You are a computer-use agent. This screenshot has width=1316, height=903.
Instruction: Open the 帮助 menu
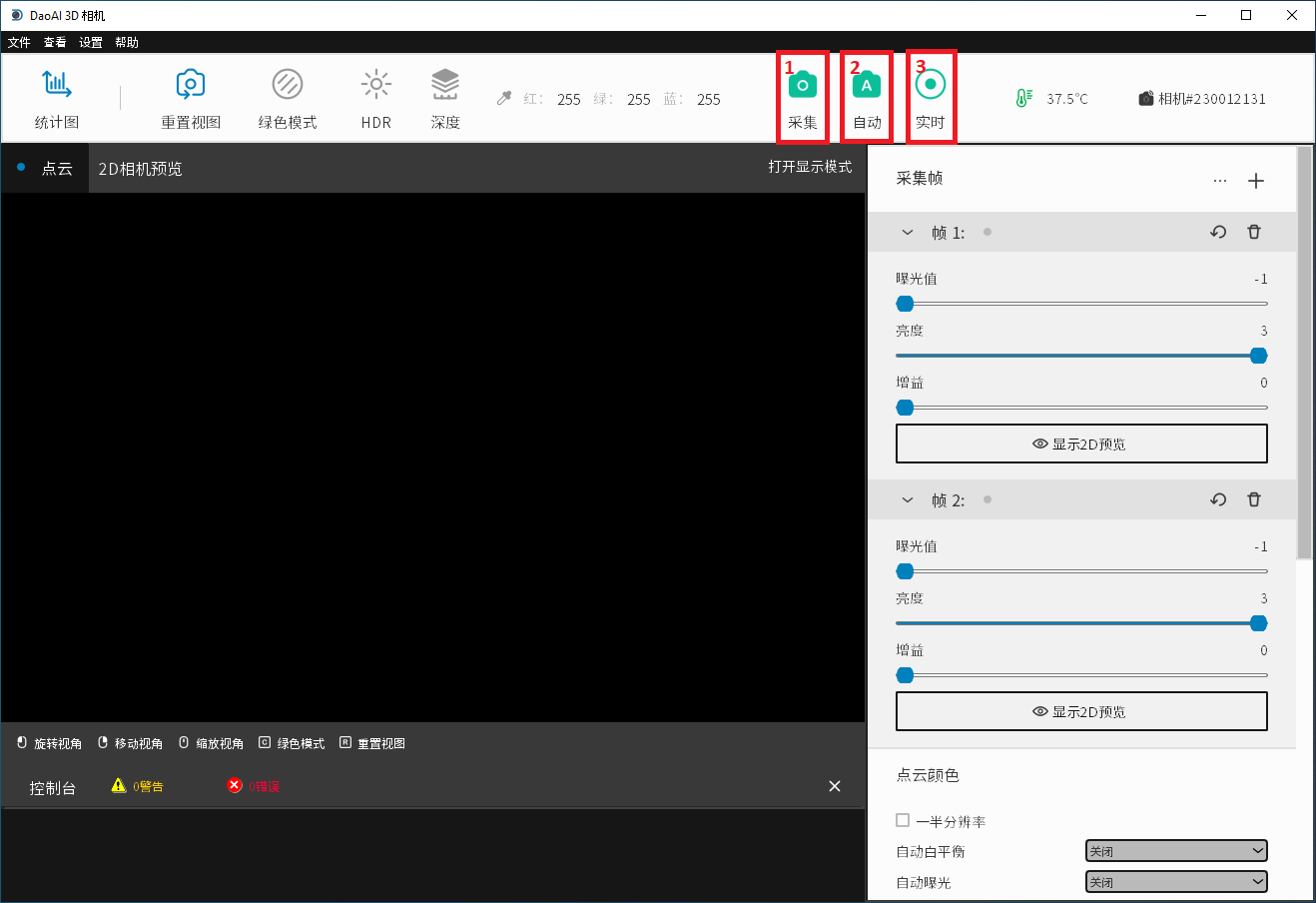click(127, 42)
